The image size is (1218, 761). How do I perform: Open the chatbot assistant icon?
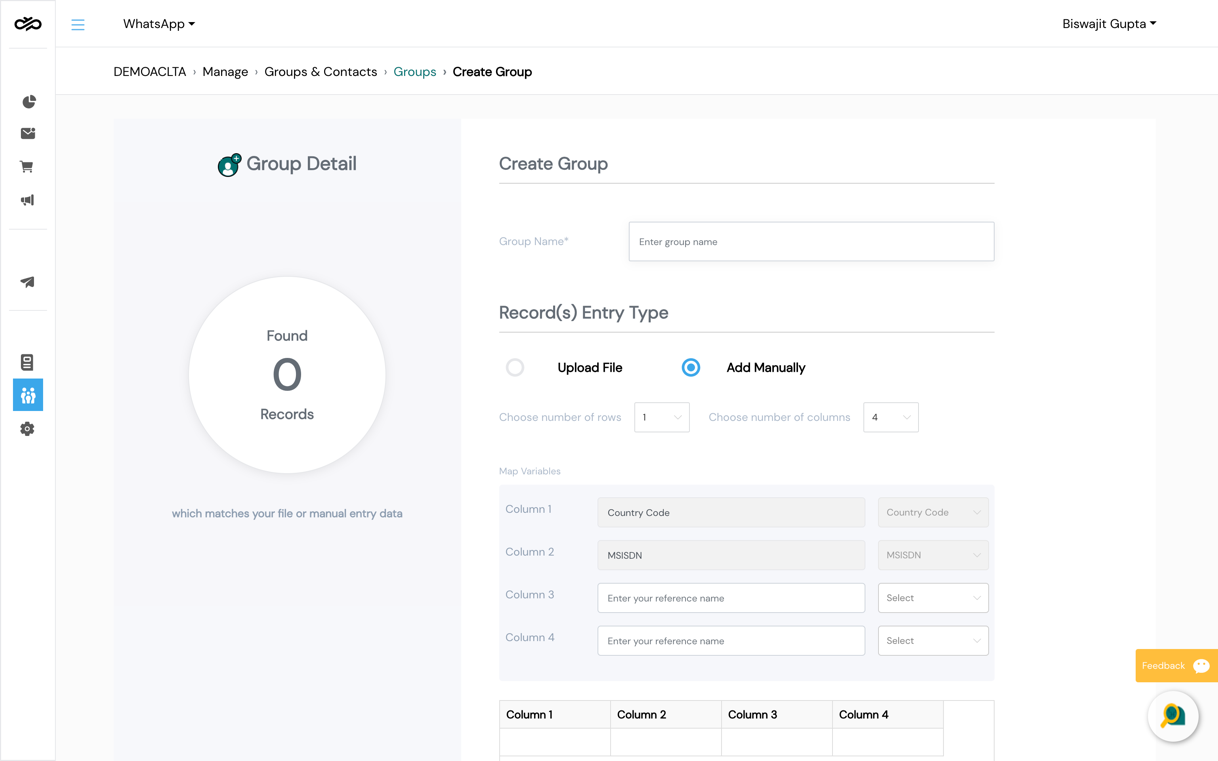click(x=1173, y=716)
